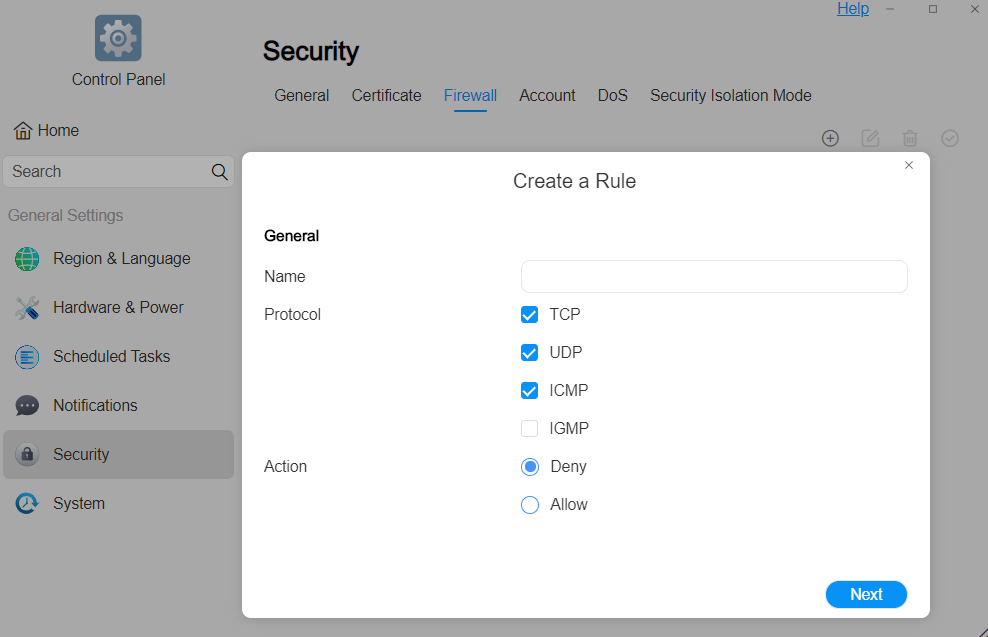This screenshot has width=988, height=637.
Task: Select the Allow action radio button
Action: tap(530, 505)
